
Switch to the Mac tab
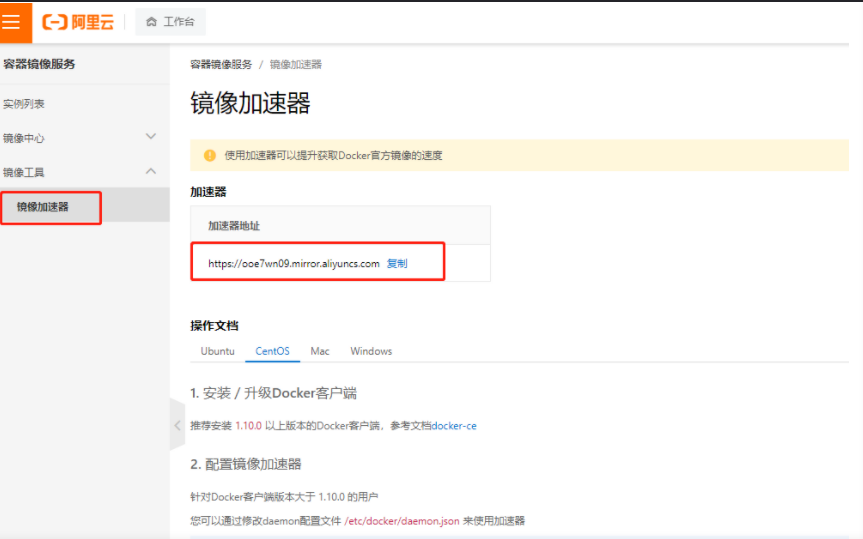click(x=320, y=351)
